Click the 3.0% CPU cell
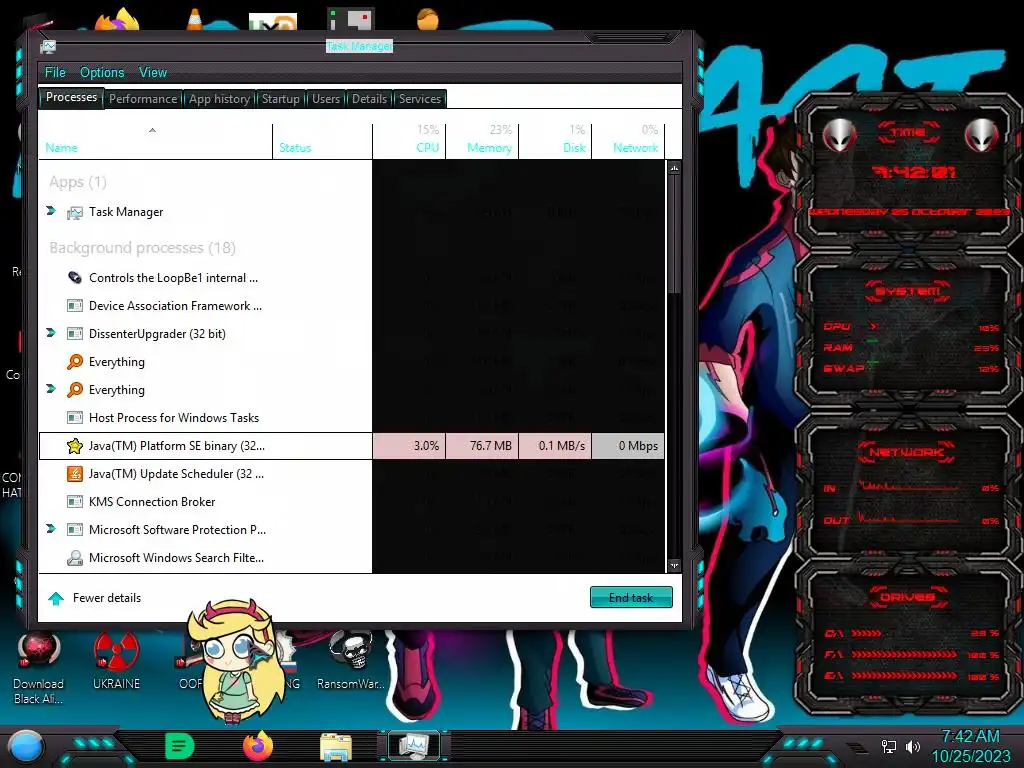This screenshot has height=768, width=1024. pyautogui.click(x=409, y=445)
